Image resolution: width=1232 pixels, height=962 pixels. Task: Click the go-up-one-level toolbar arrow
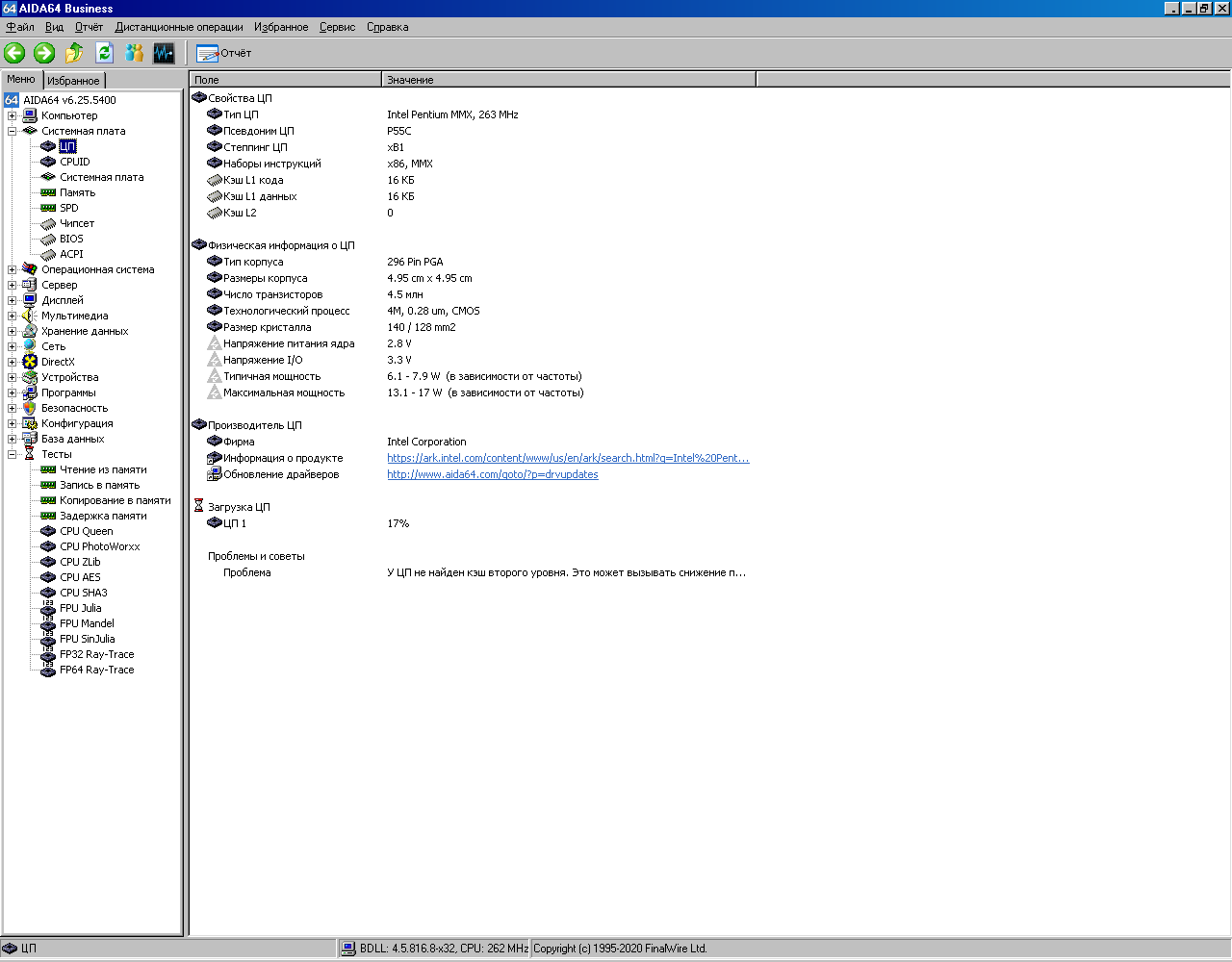click(x=74, y=53)
